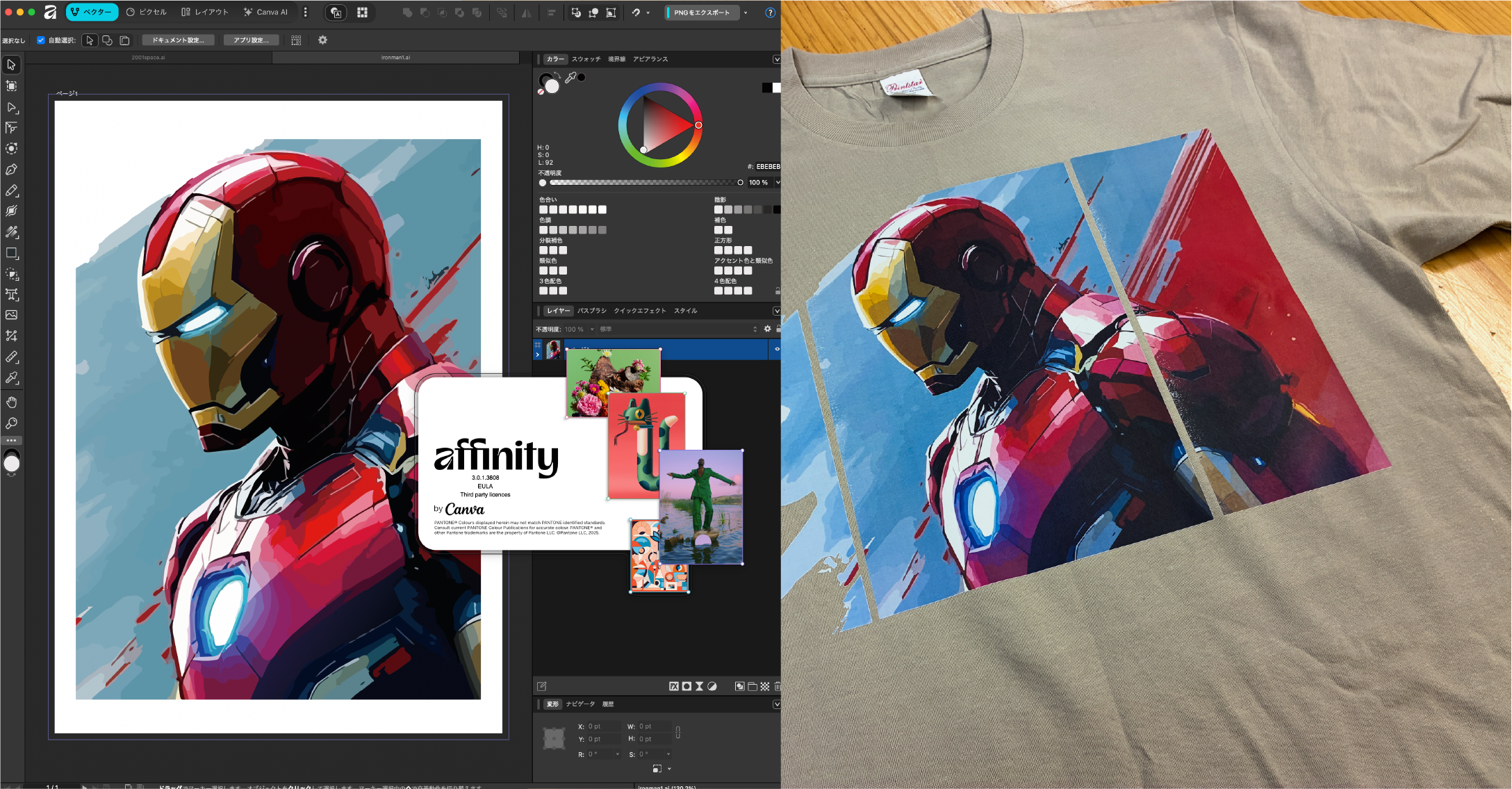Select the Color Picker tool in left toolbar
This screenshot has width=1512, height=789.
(12, 378)
